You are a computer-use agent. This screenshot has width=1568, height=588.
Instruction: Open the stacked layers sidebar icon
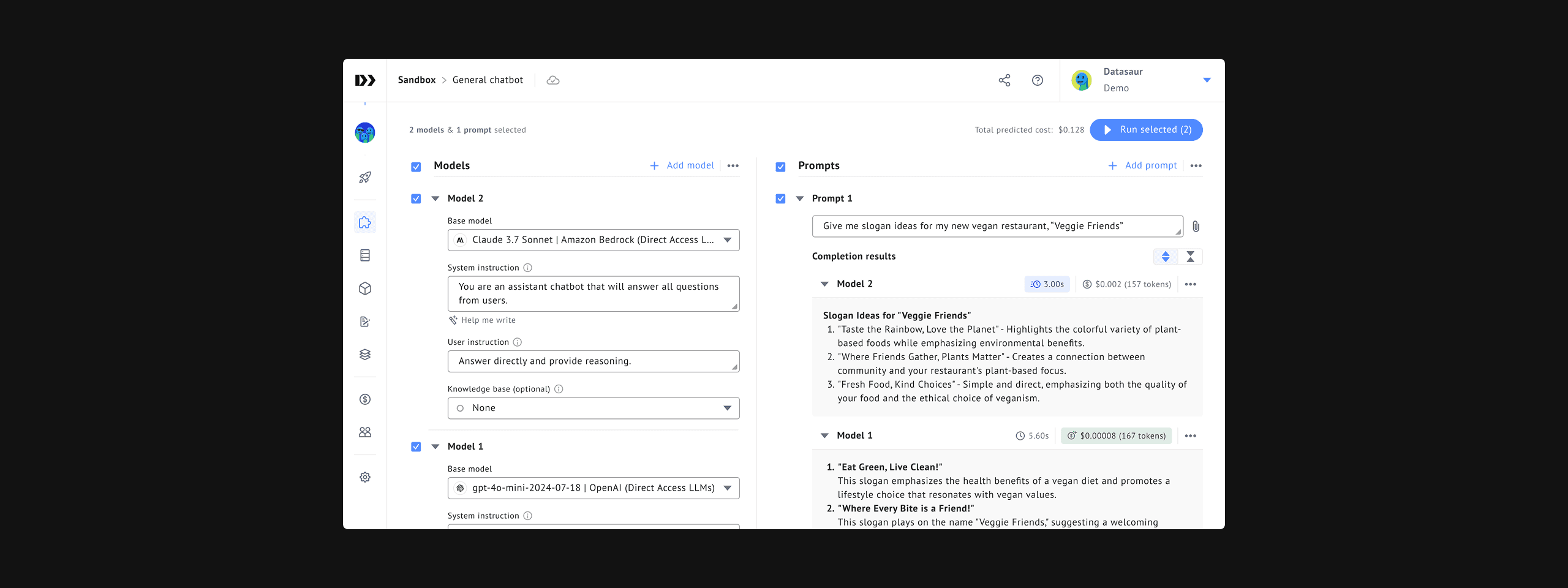tap(365, 355)
